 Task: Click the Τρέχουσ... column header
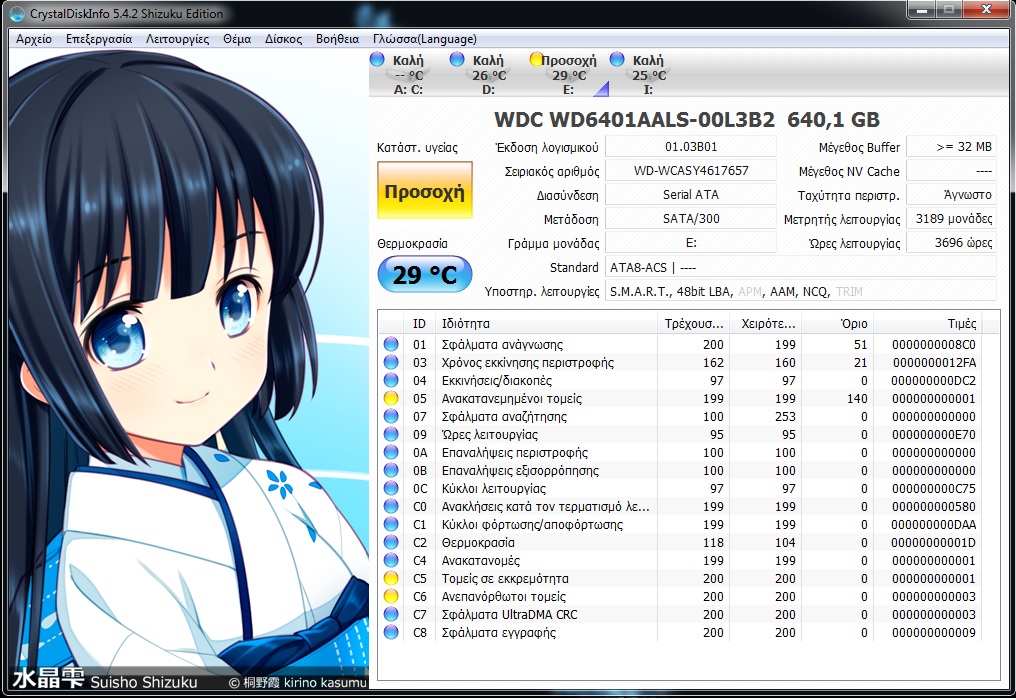click(x=693, y=323)
